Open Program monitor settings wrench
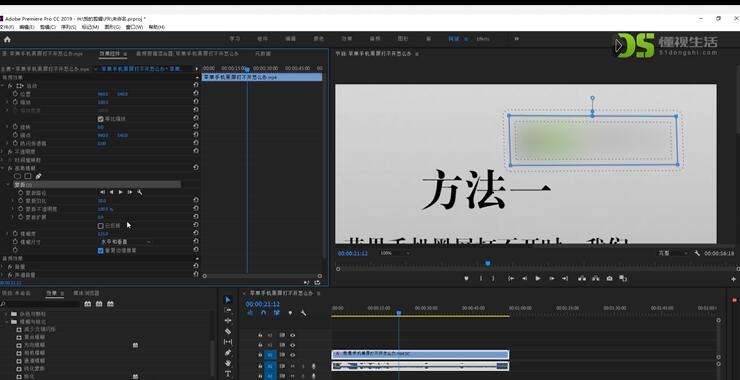 click(x=697, y=253)
